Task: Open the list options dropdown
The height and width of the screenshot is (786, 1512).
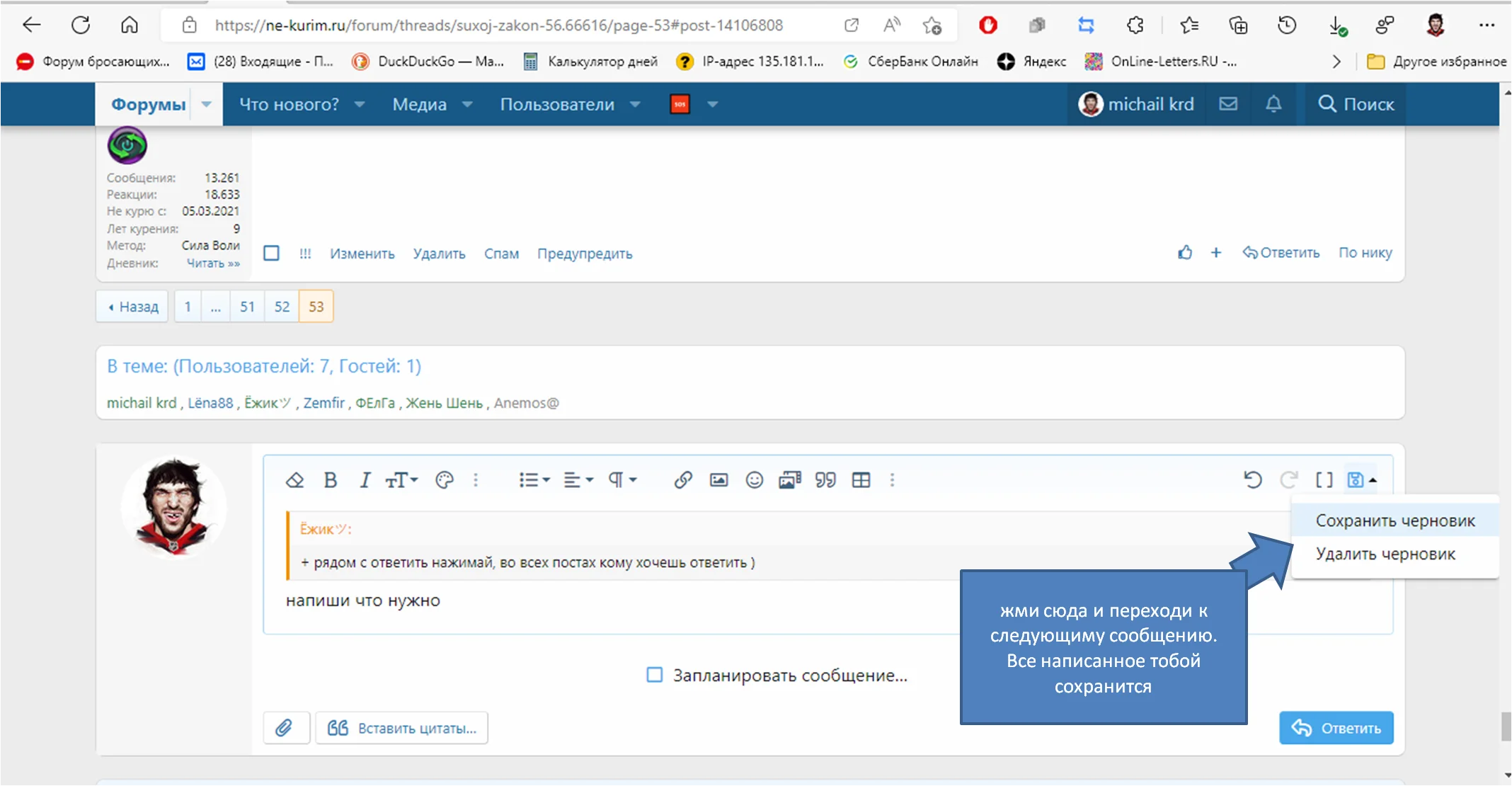Action: (x=534, y=480)
